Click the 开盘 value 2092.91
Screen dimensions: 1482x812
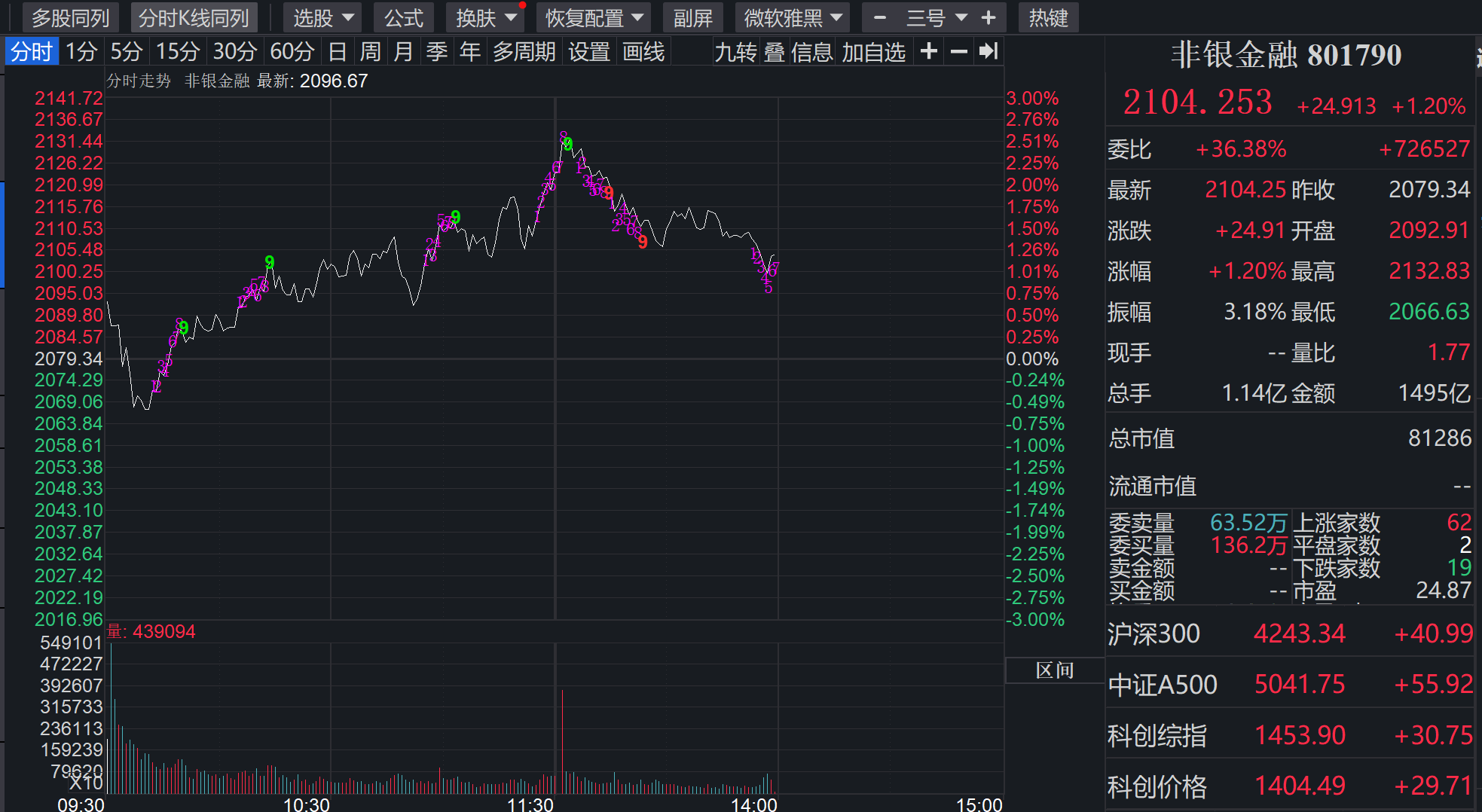(1429, 230)
